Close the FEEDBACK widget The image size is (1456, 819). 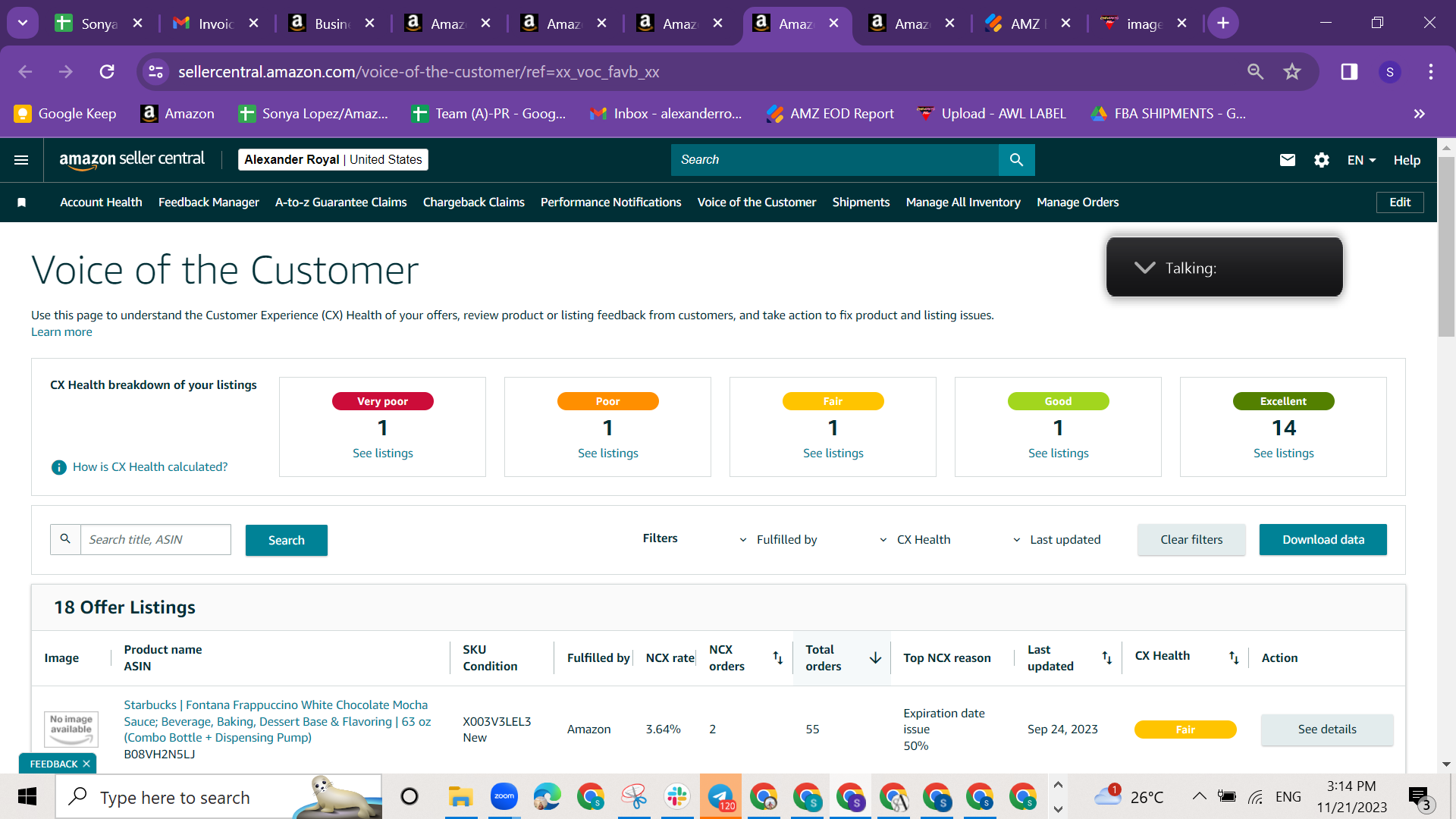pos(86,764)
